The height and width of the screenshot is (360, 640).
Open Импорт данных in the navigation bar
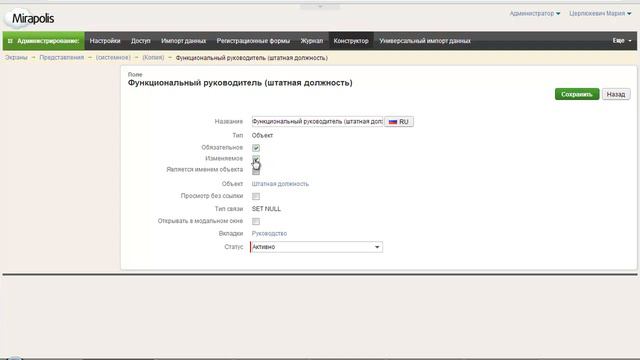pyautogui.click(x=183, y=41)
